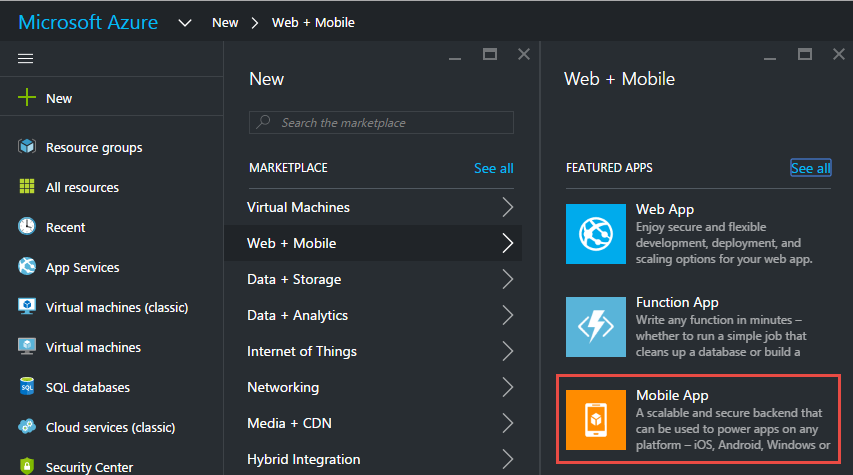Image resolution: width=853 pixels, height=475 pixels.
Task: Expand the dropdown next to Microsoft Azure
Action: pyautogui.click(x=185, y=23)
